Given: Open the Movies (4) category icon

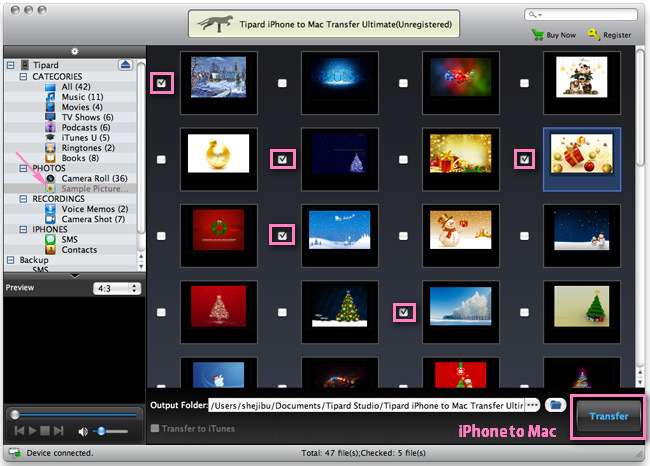Looking at the screenshot, I should click(50, 107).
